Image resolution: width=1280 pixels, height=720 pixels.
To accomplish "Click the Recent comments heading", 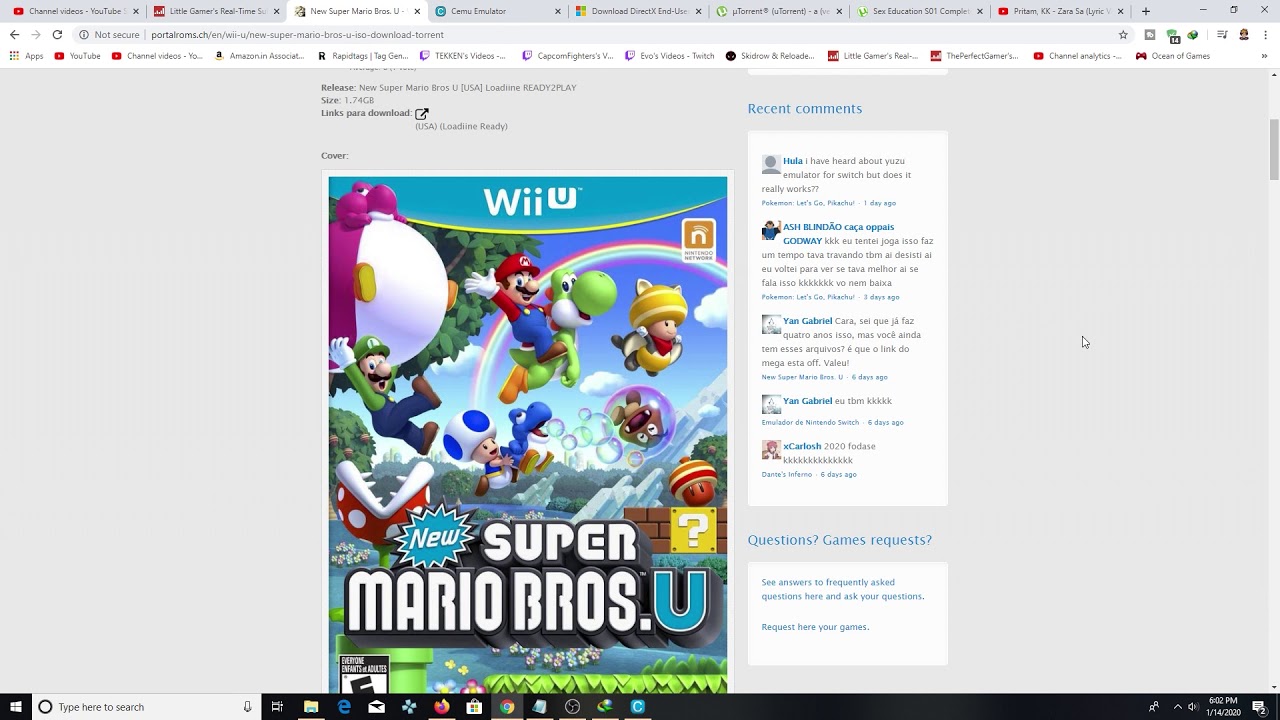I will pos(804,108).
